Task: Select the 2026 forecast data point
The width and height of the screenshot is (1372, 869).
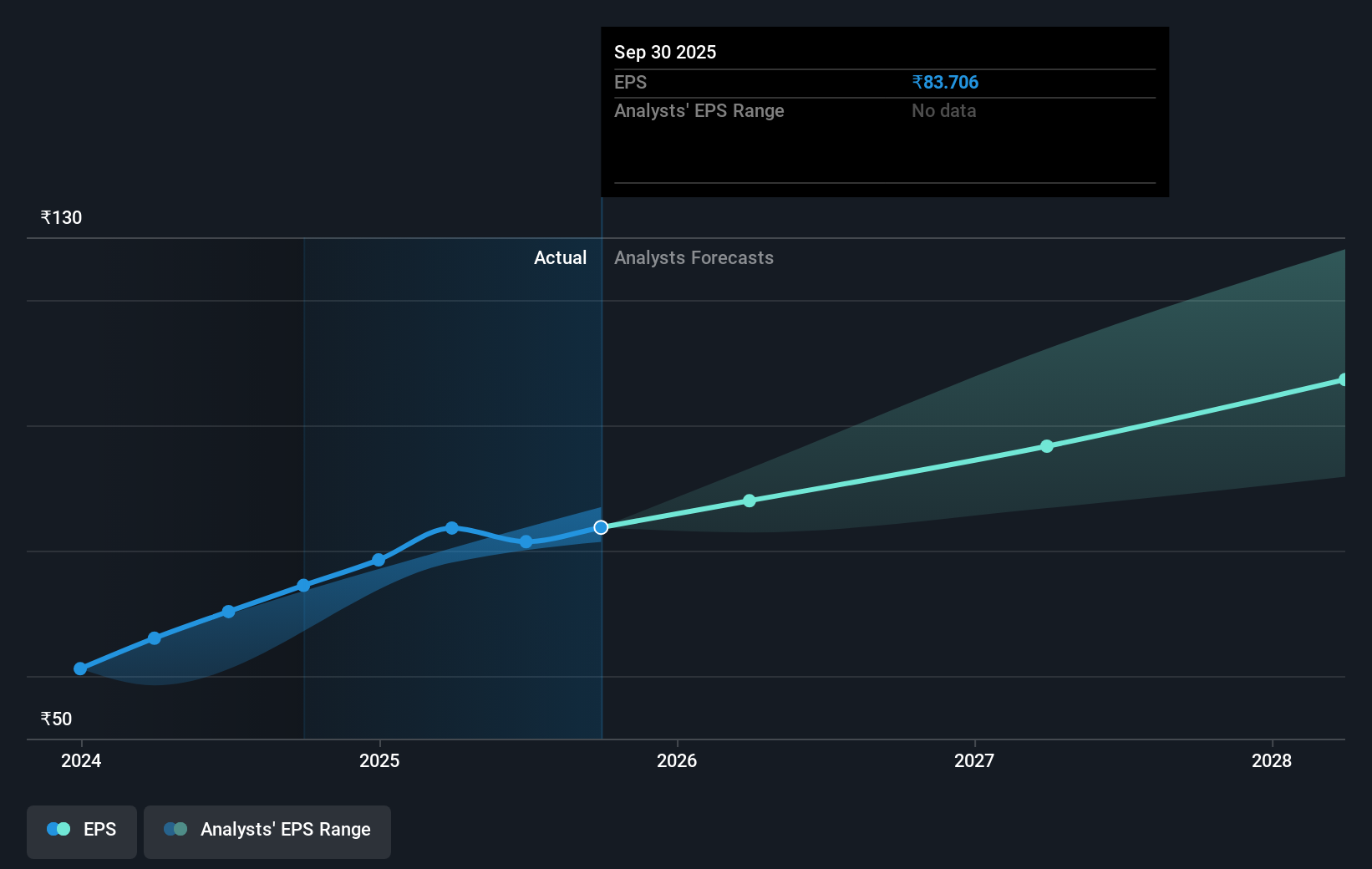Action: pyautogui.click(x=749, y=501)
